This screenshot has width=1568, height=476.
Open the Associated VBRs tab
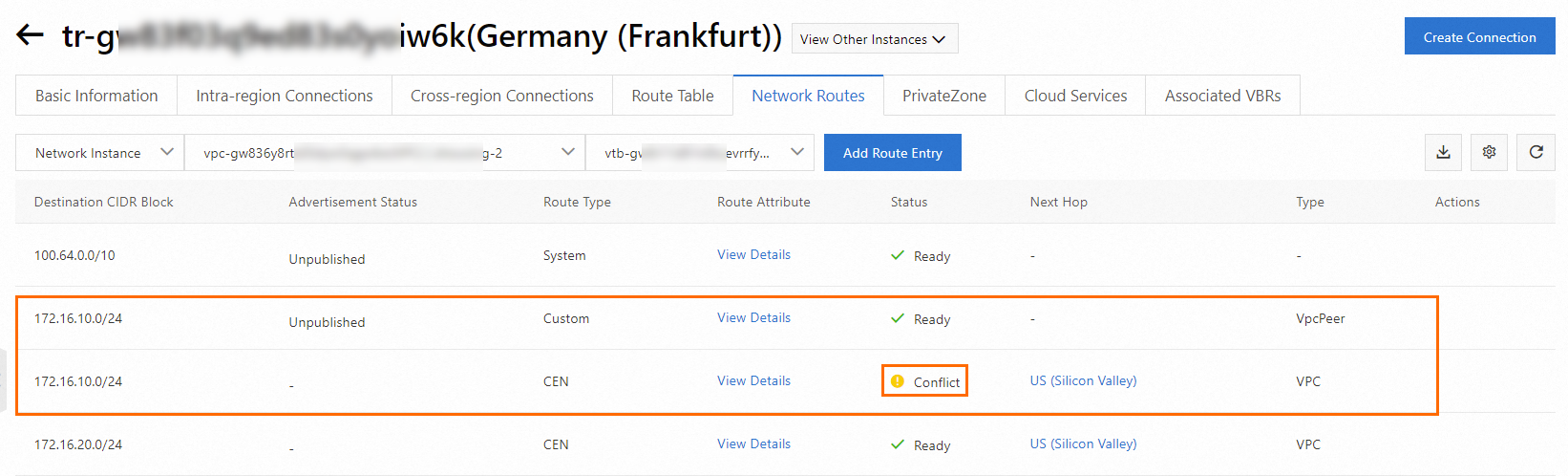pyautogui.click(x=1222, y=96)
